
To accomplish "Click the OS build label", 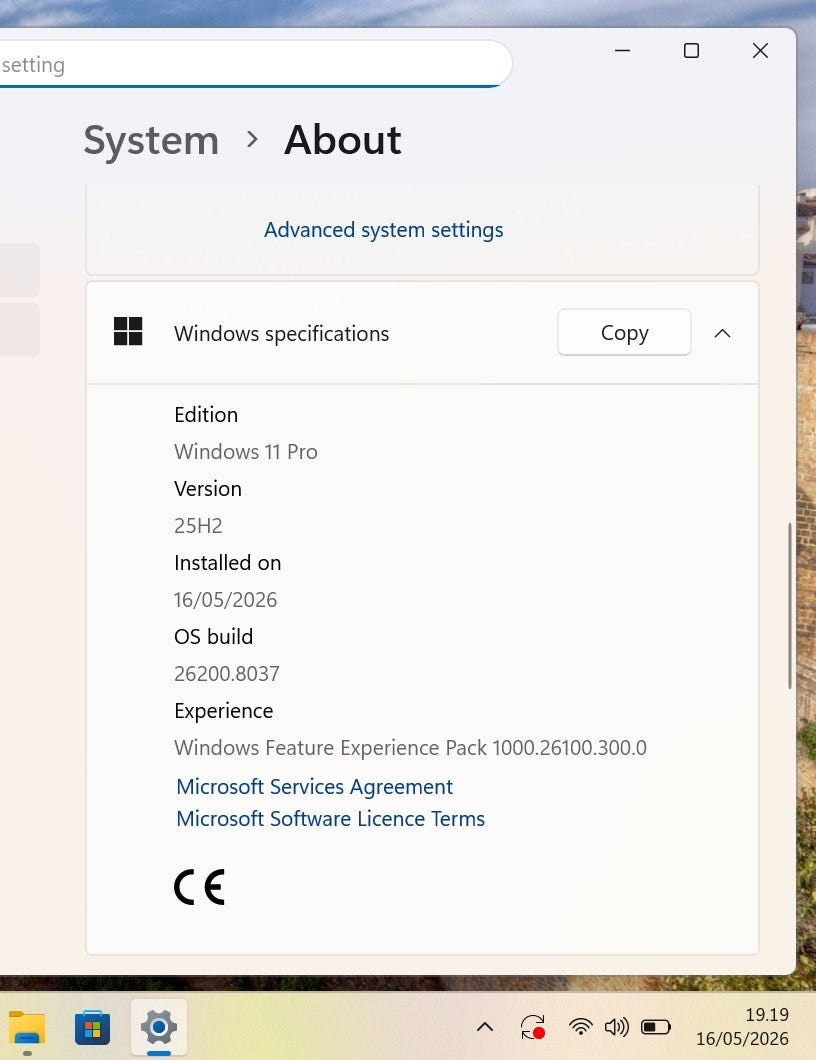I will pos(214,637).
